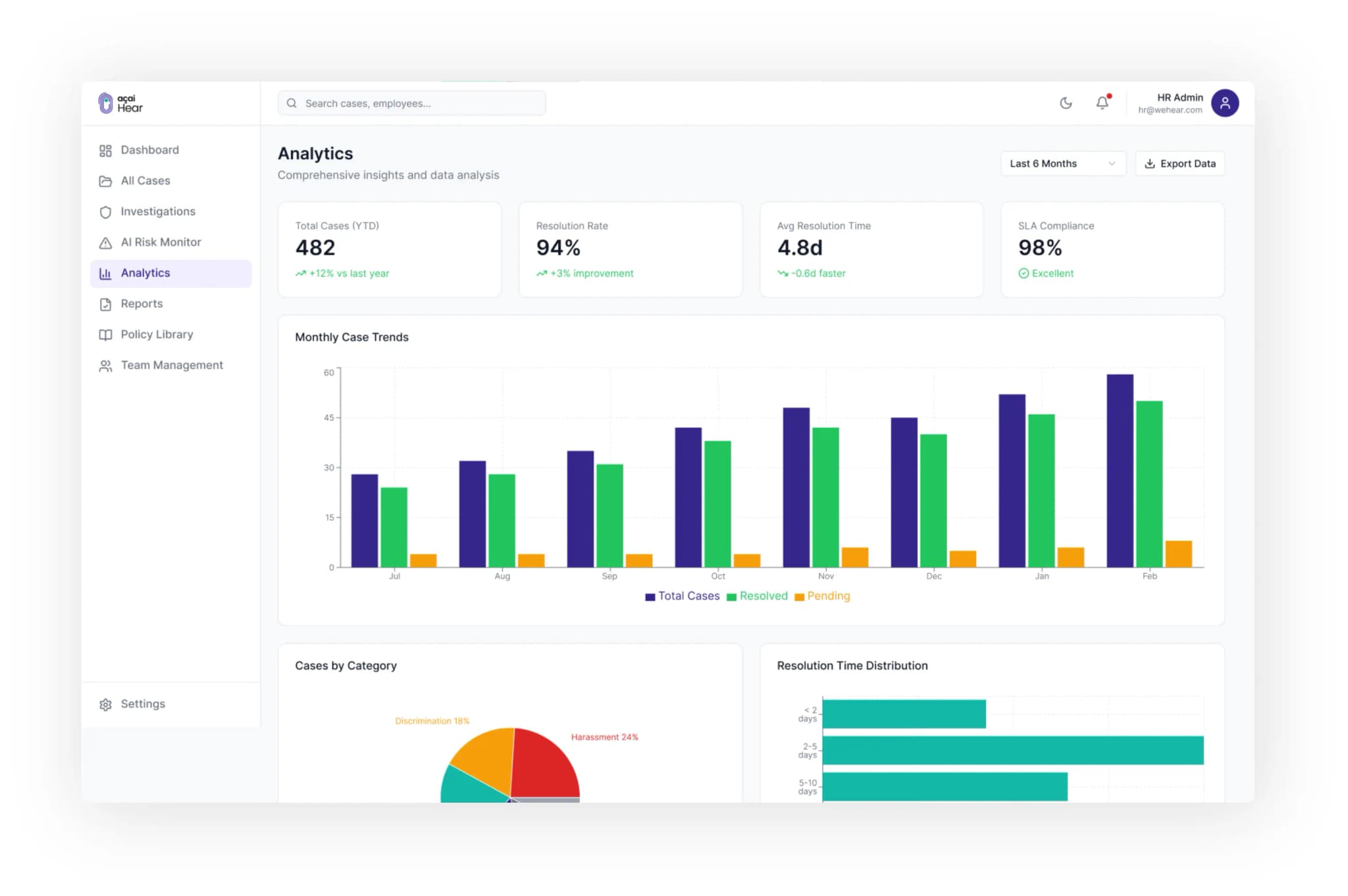Expand the notification bell alerts

click(x=1101, y=103)
